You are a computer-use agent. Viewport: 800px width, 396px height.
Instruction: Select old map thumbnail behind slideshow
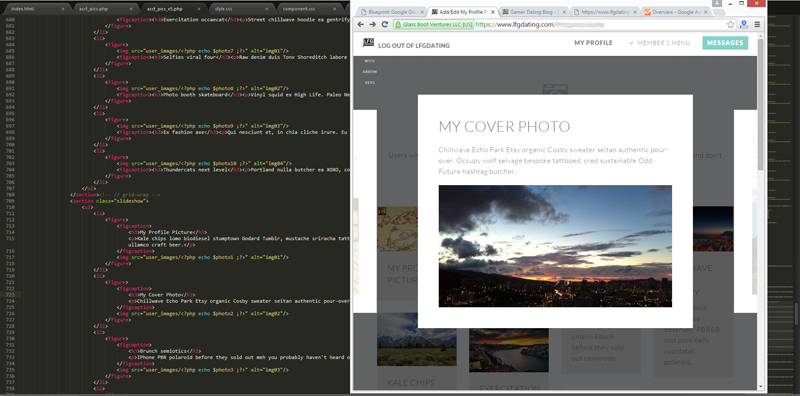(x=397, y=229)
